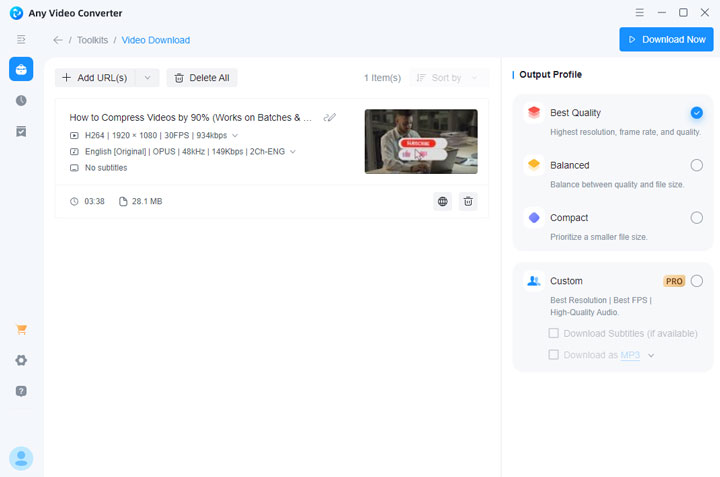Edit video title with the pencil icon
Screen dimensions: 720x477
329,118
